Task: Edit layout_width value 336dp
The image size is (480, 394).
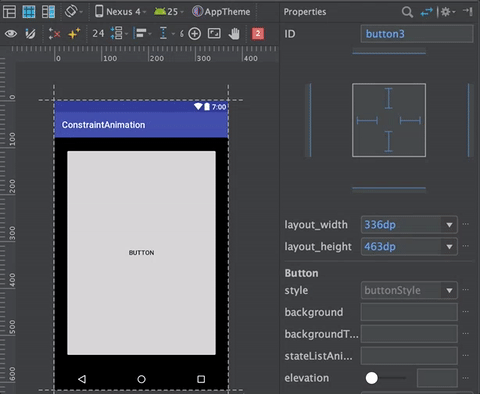Action: click(401, 225)
